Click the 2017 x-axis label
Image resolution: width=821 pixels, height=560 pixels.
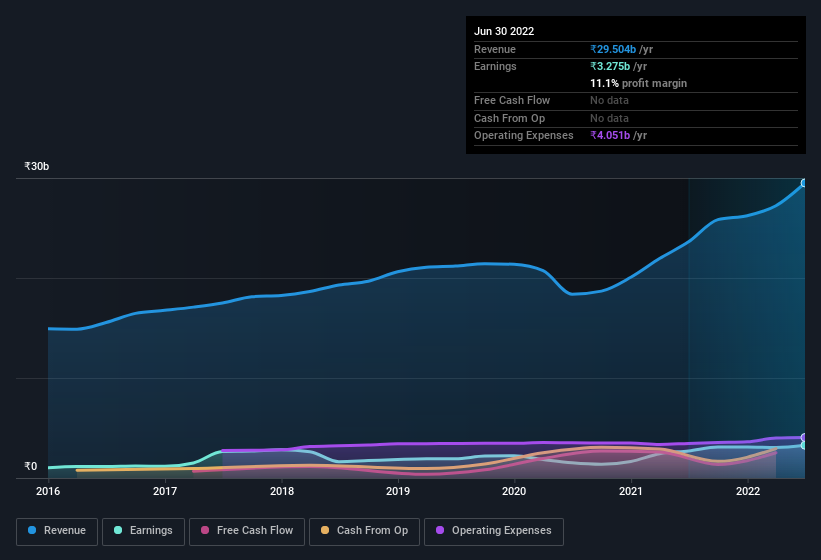coord(165,491)
